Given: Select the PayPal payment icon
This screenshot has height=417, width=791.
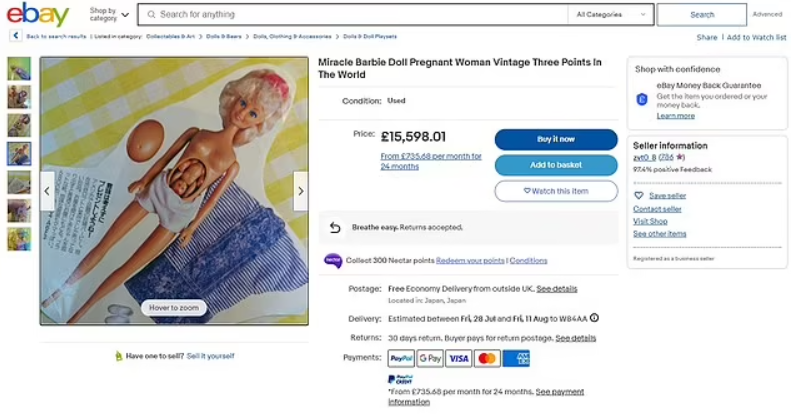Looking at the screenshot, I should [x=400, y=358].
